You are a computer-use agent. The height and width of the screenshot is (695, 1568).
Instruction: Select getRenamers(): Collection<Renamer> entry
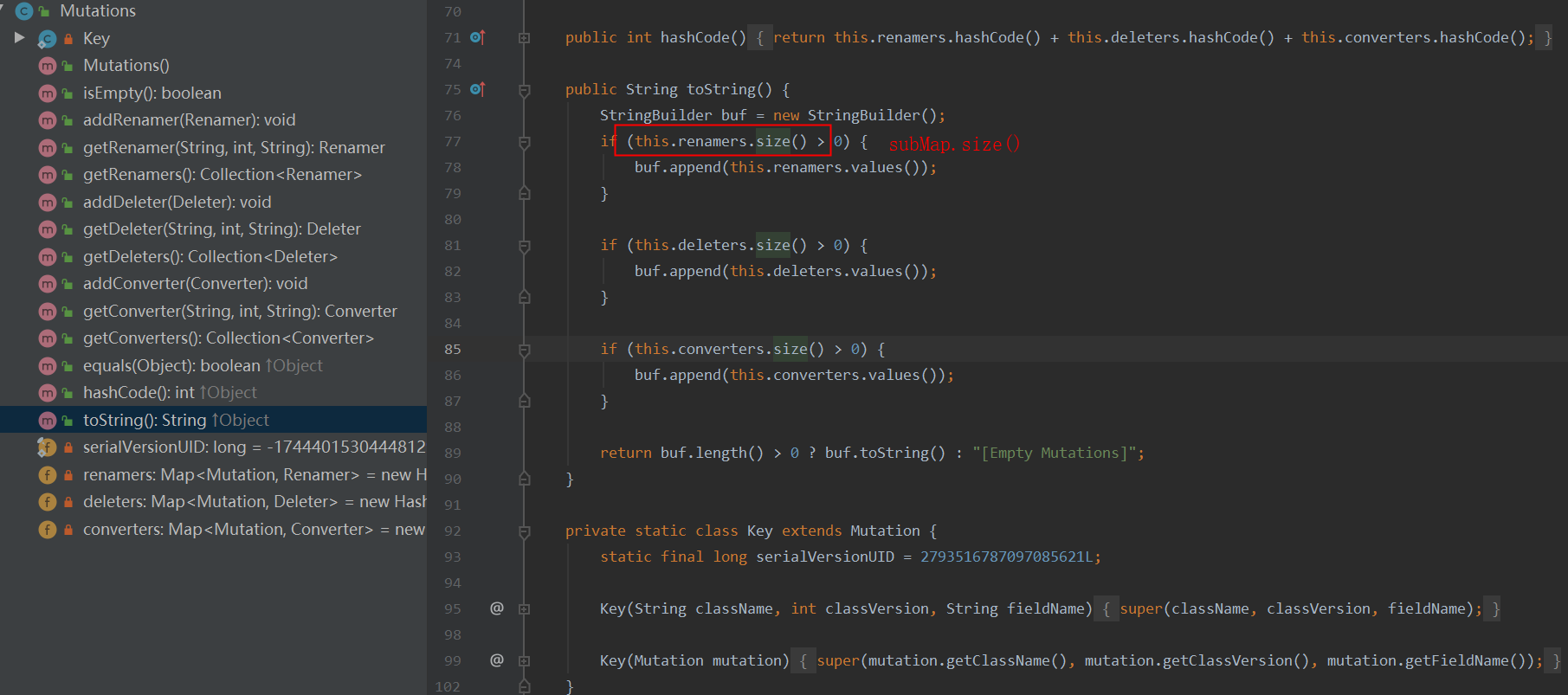click(x=223, y=175)
